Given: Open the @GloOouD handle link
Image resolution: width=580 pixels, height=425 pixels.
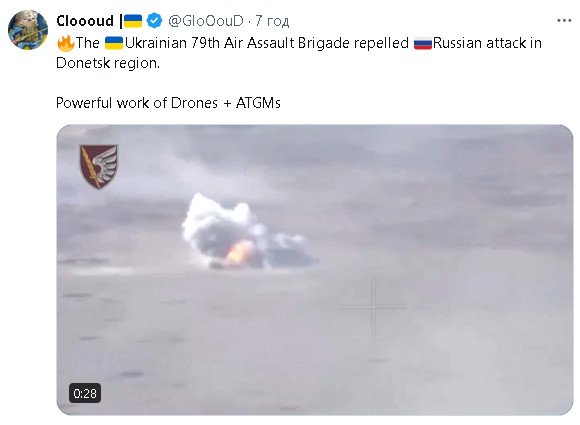Looking at the screenshot, I should tap(206, 21).
